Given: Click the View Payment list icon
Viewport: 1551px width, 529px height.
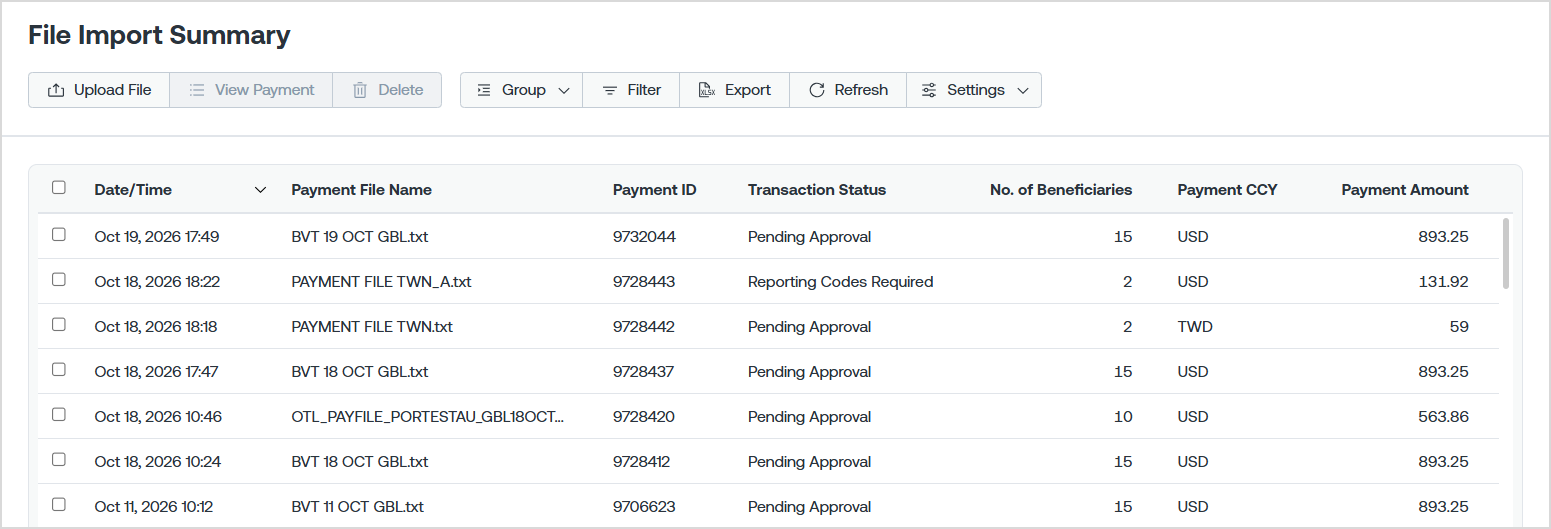Looking at the screenshot, I should [197, 90].
